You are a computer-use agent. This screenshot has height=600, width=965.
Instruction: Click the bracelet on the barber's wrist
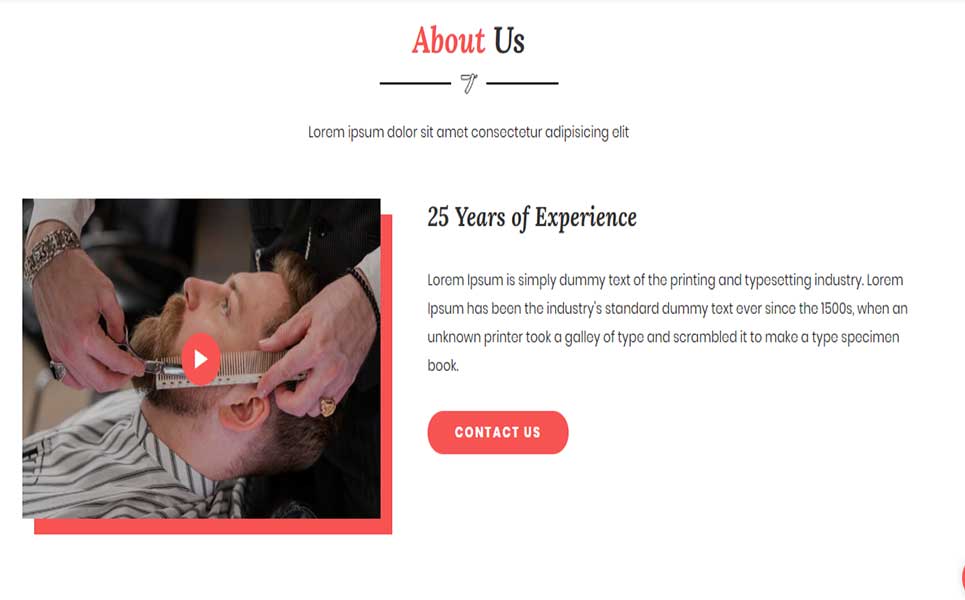[51, 252]
